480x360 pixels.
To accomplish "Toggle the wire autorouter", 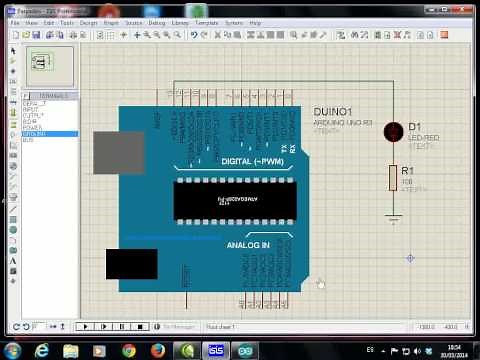I will (341, 35).
